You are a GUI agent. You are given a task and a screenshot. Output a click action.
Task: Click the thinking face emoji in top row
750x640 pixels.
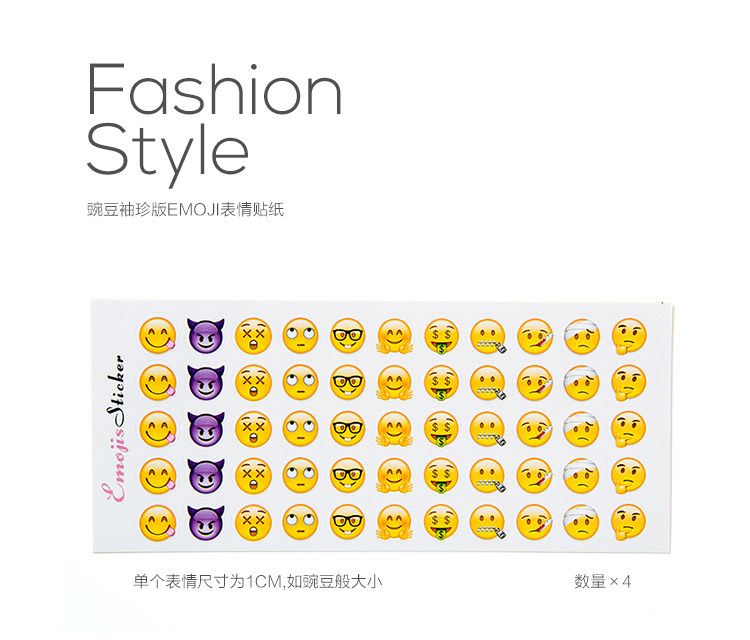click(x=629, y=336)
